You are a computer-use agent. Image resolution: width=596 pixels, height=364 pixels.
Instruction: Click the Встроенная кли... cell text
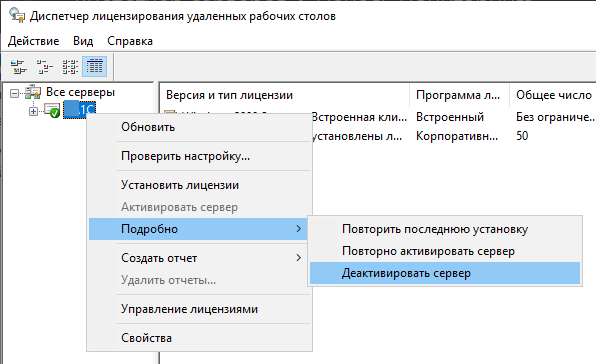point(359,117)
